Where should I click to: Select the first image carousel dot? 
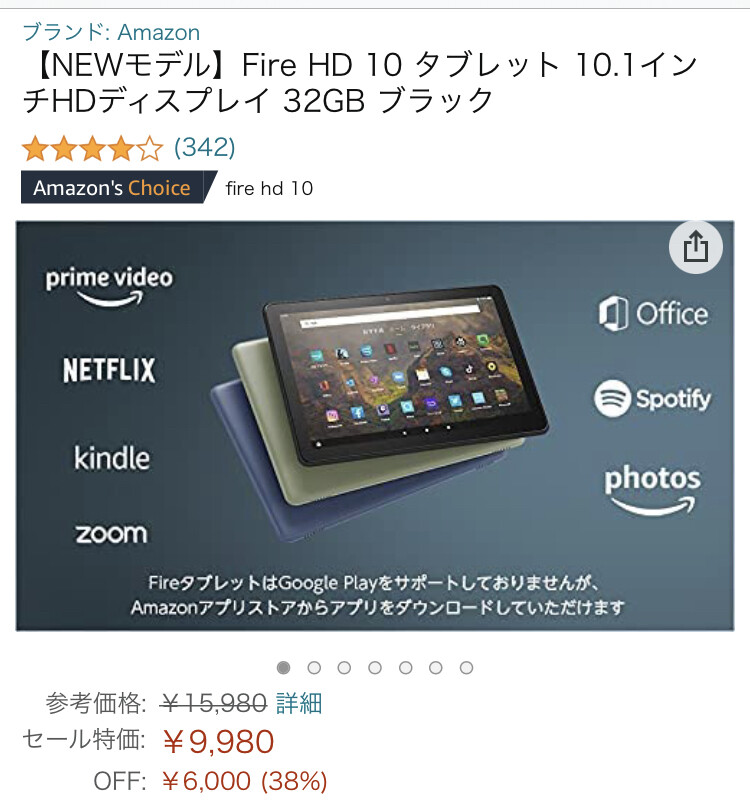click(283, 668)
